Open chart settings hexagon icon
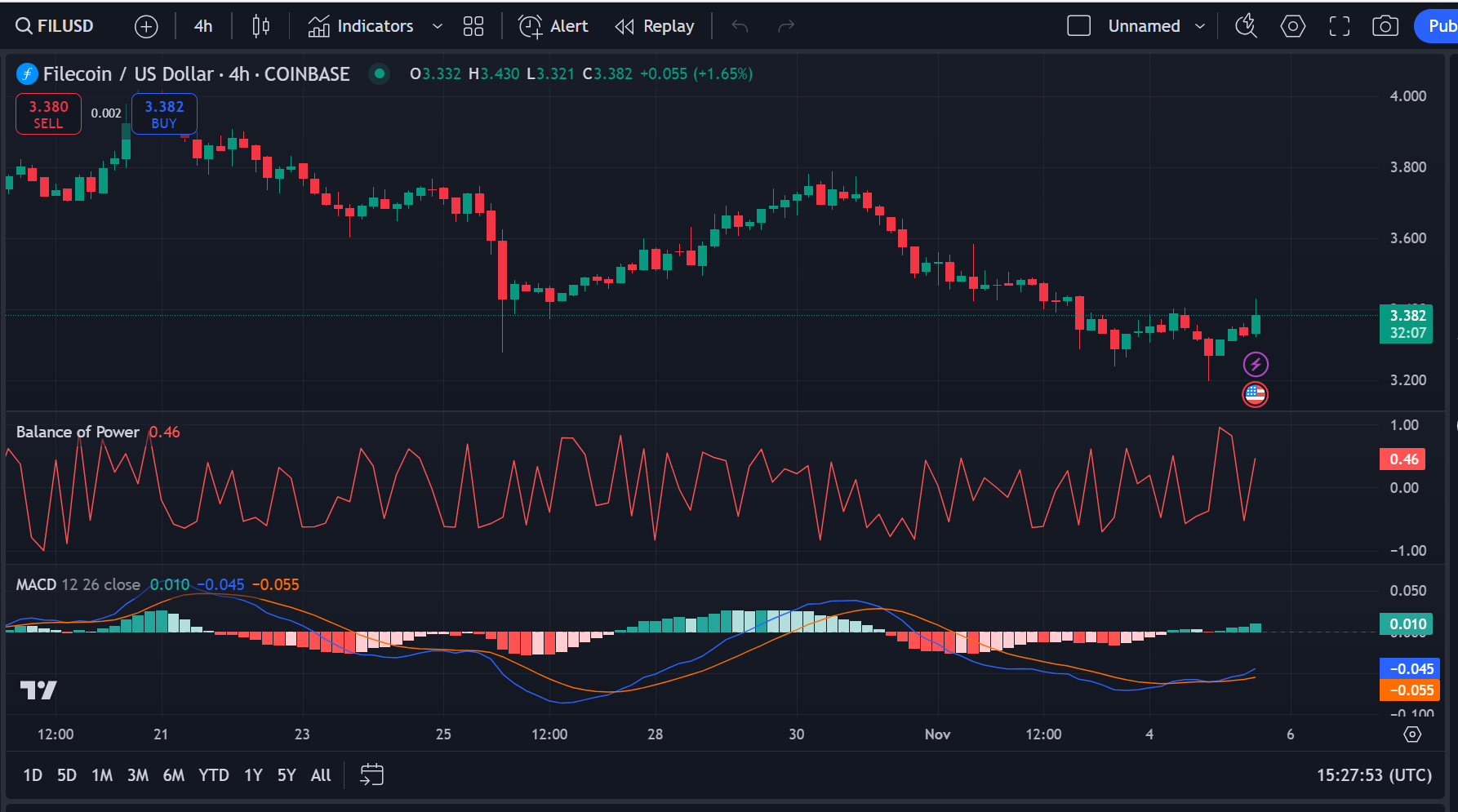This screenshot has height=812, width=1458. point(1292,27)
